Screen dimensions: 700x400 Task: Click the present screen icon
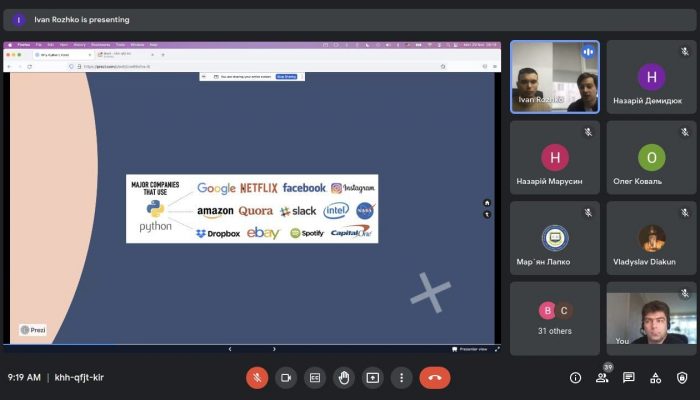373,377
